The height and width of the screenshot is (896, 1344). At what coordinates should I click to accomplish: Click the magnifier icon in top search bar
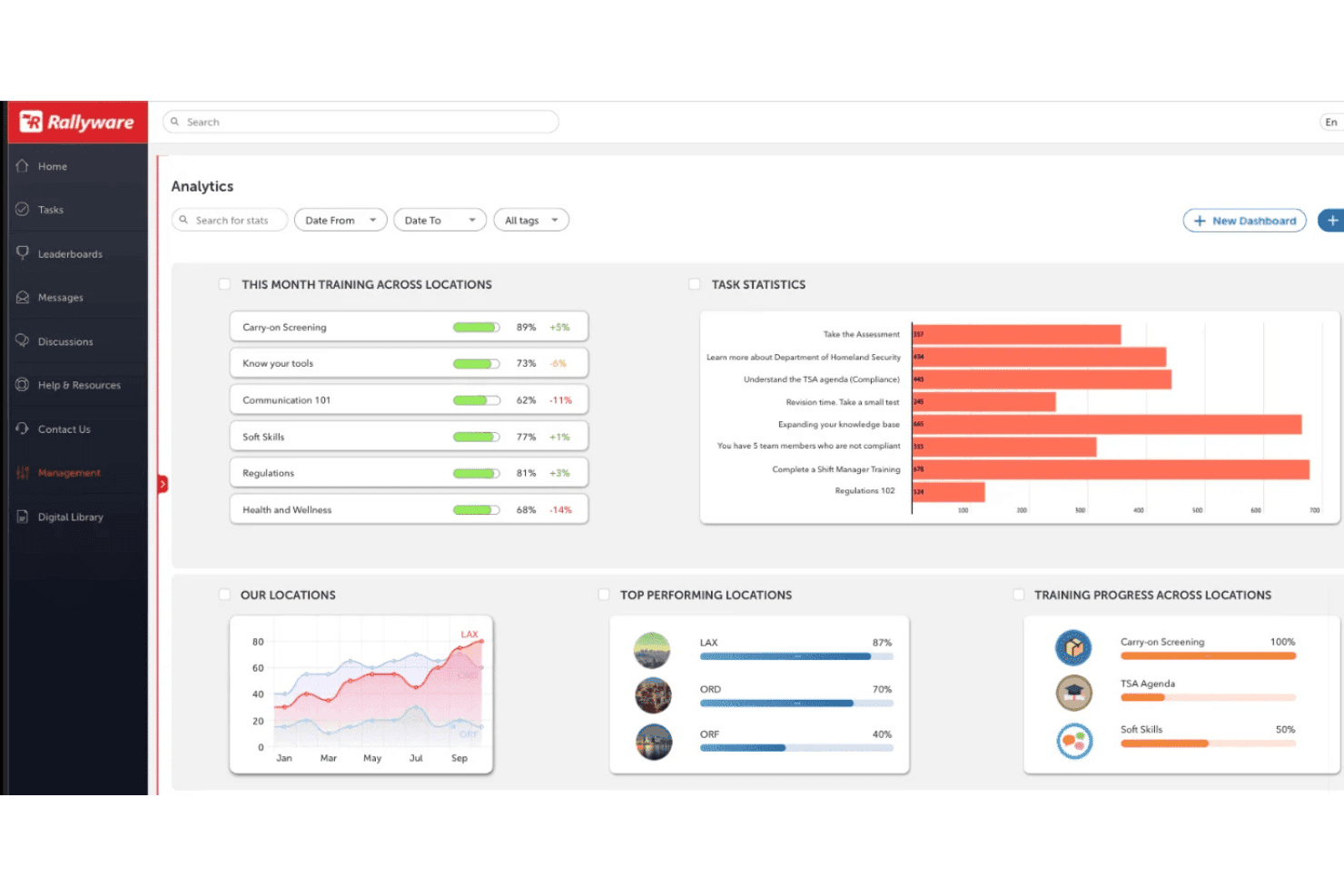175,122
